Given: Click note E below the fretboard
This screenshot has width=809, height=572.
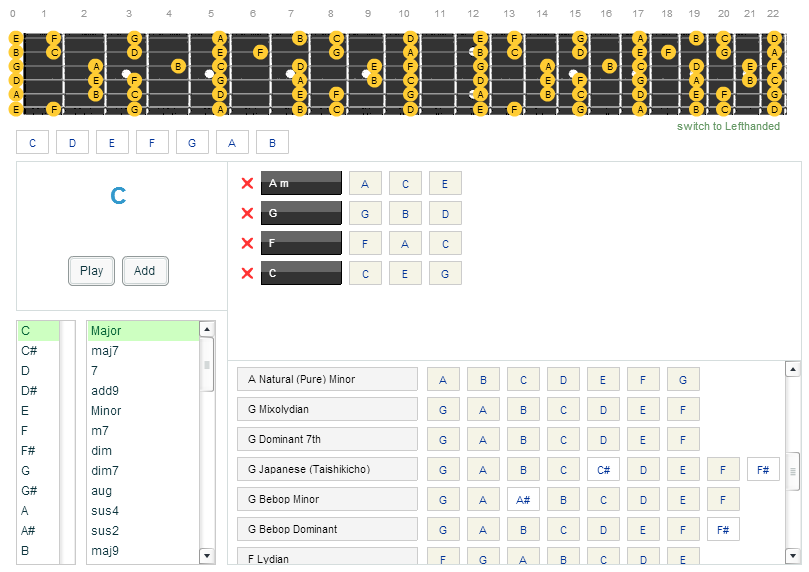Looking at the screenshot, I should click(112, 142).
